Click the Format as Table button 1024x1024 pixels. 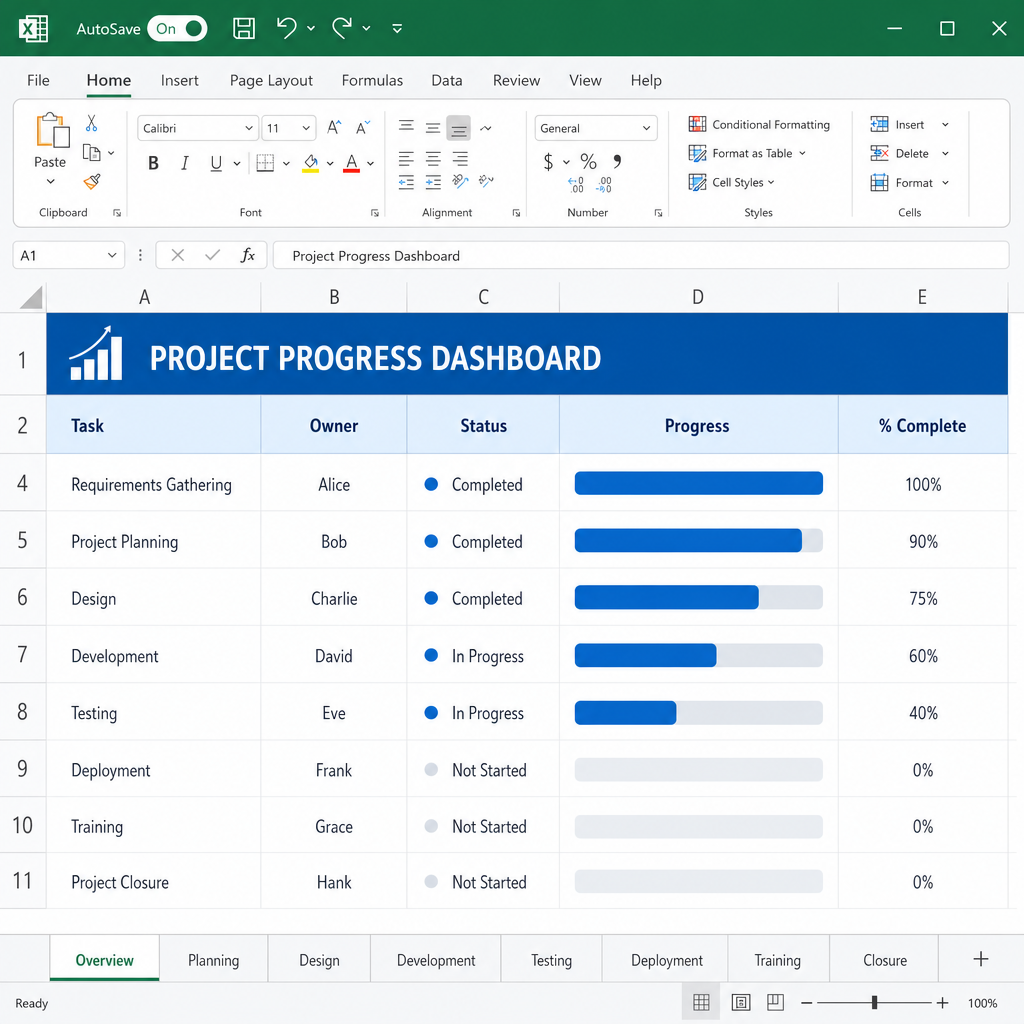click(747, 153)
